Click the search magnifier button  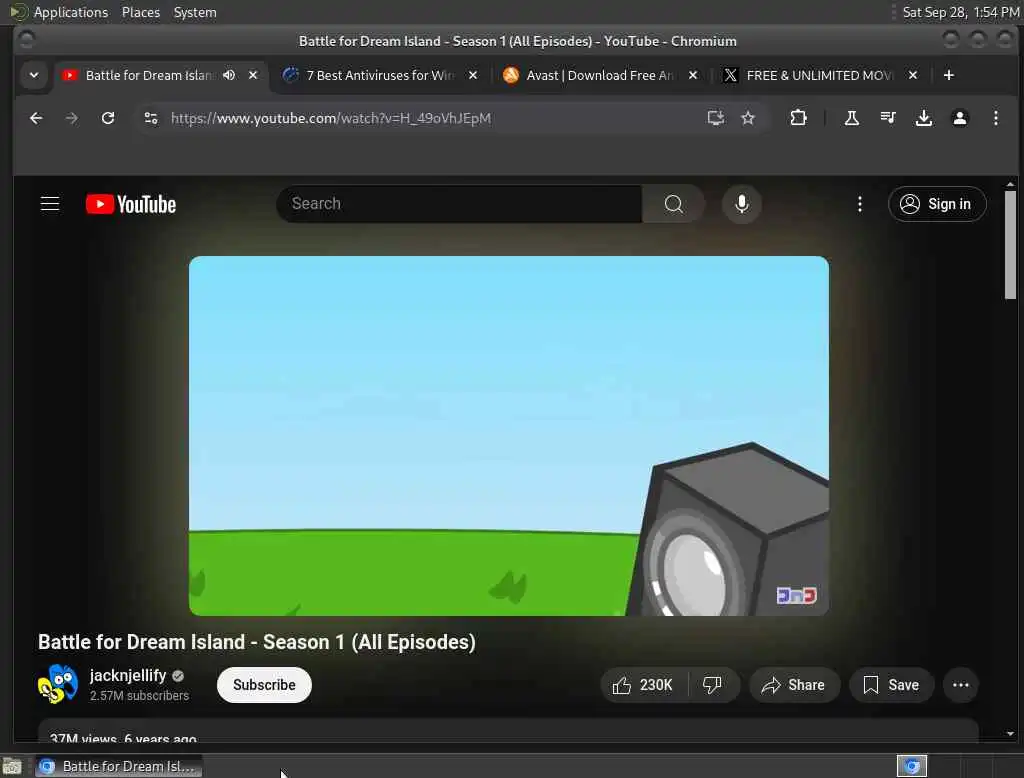pos(673,204)
